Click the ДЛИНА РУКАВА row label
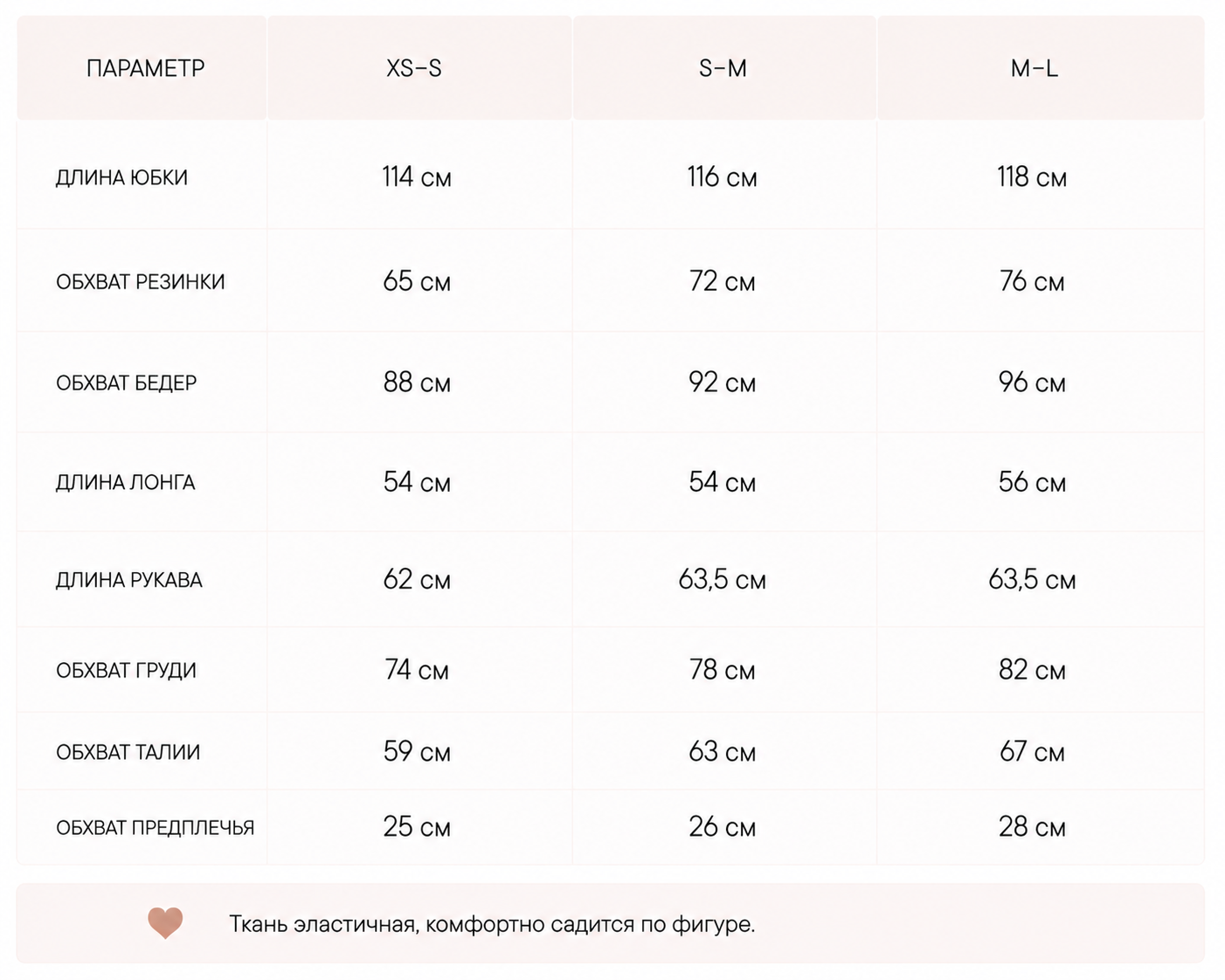 [x=128, y=580]
